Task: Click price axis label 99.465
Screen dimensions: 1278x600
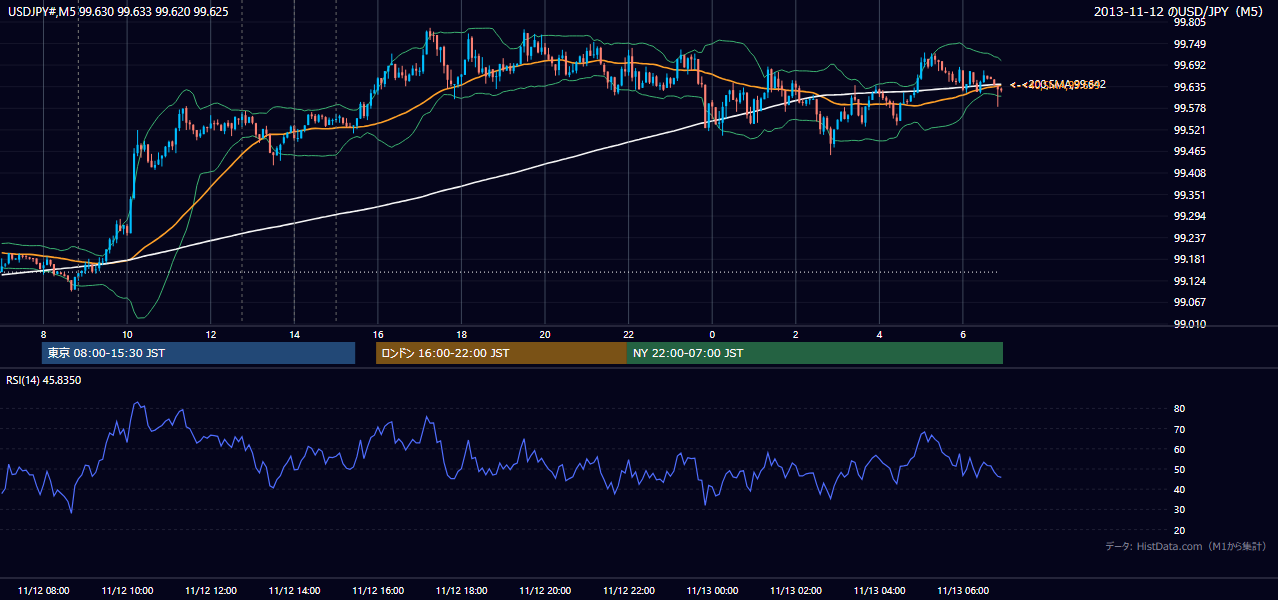Action: [x=1190, y=151]
